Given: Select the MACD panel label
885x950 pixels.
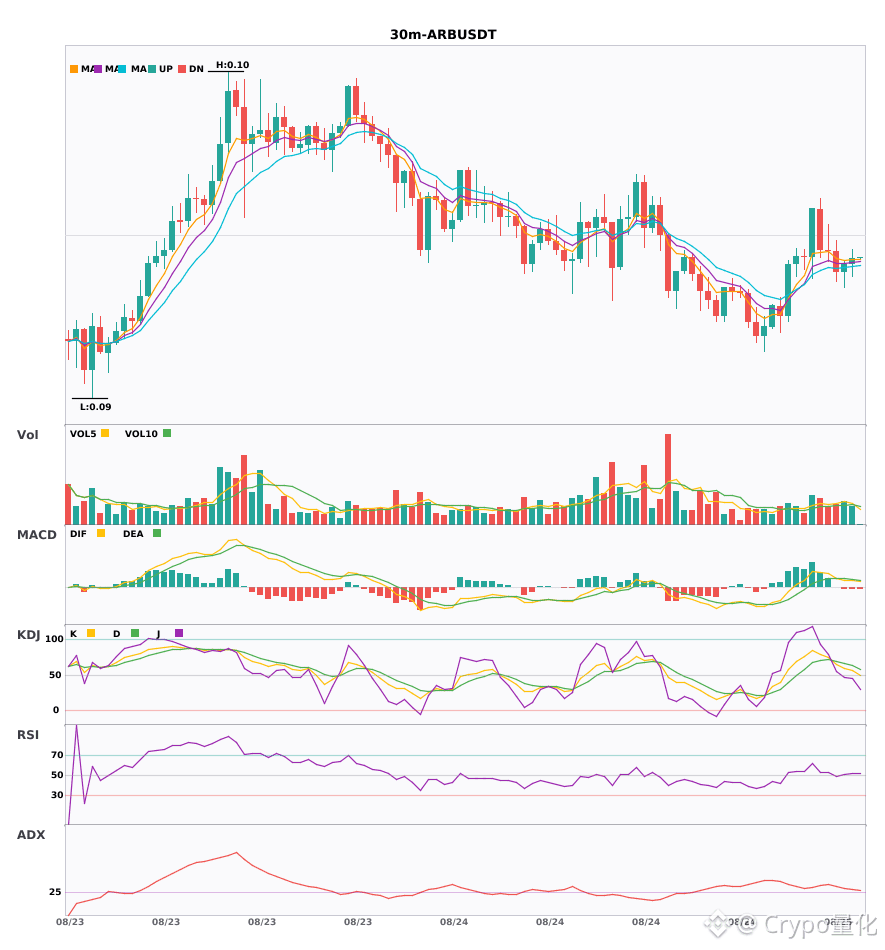Looking at the screenshot, I should (x=36, y=534).
